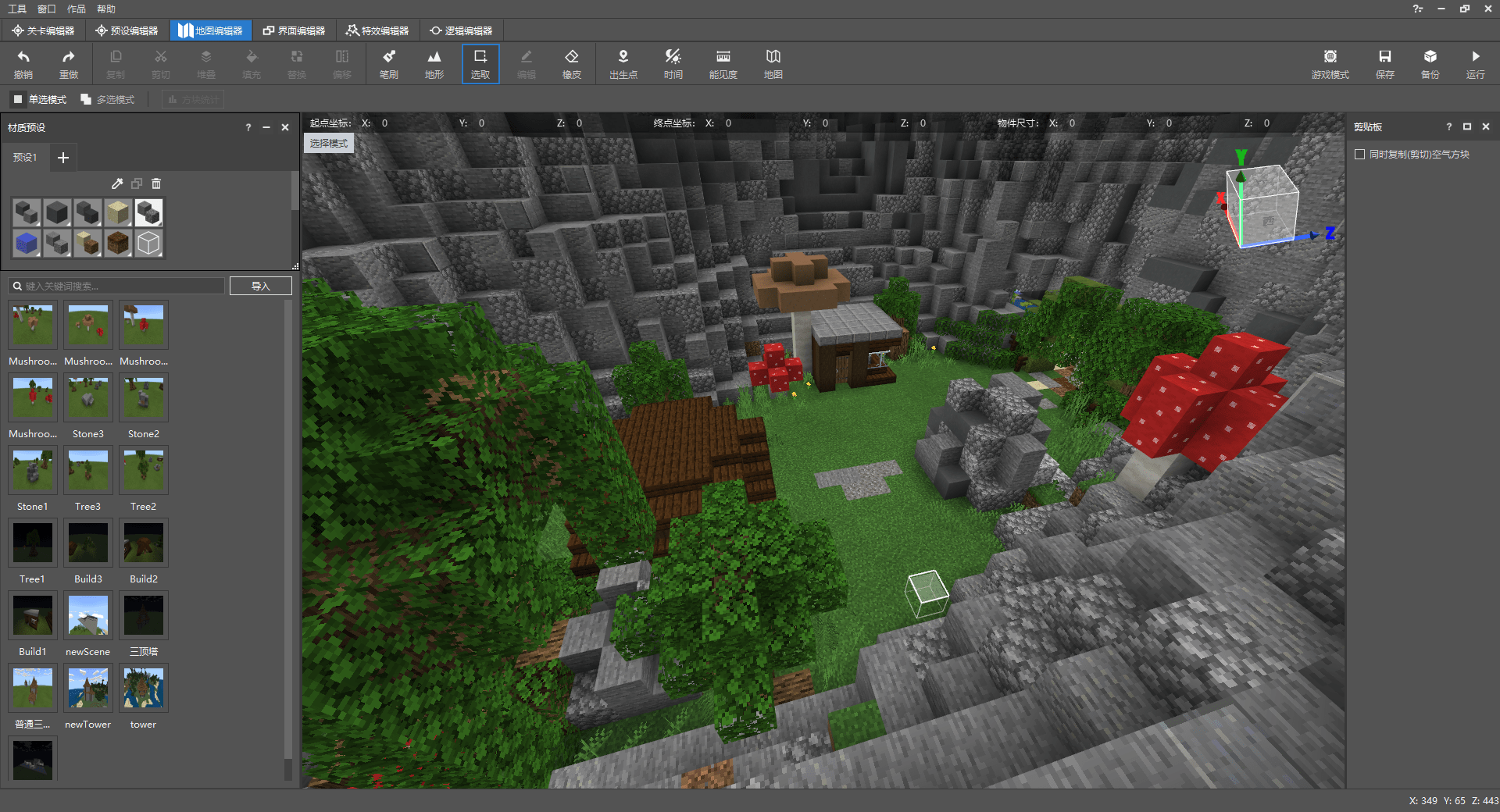Minimize the 材质预设 panel

(x=266, y=127)
